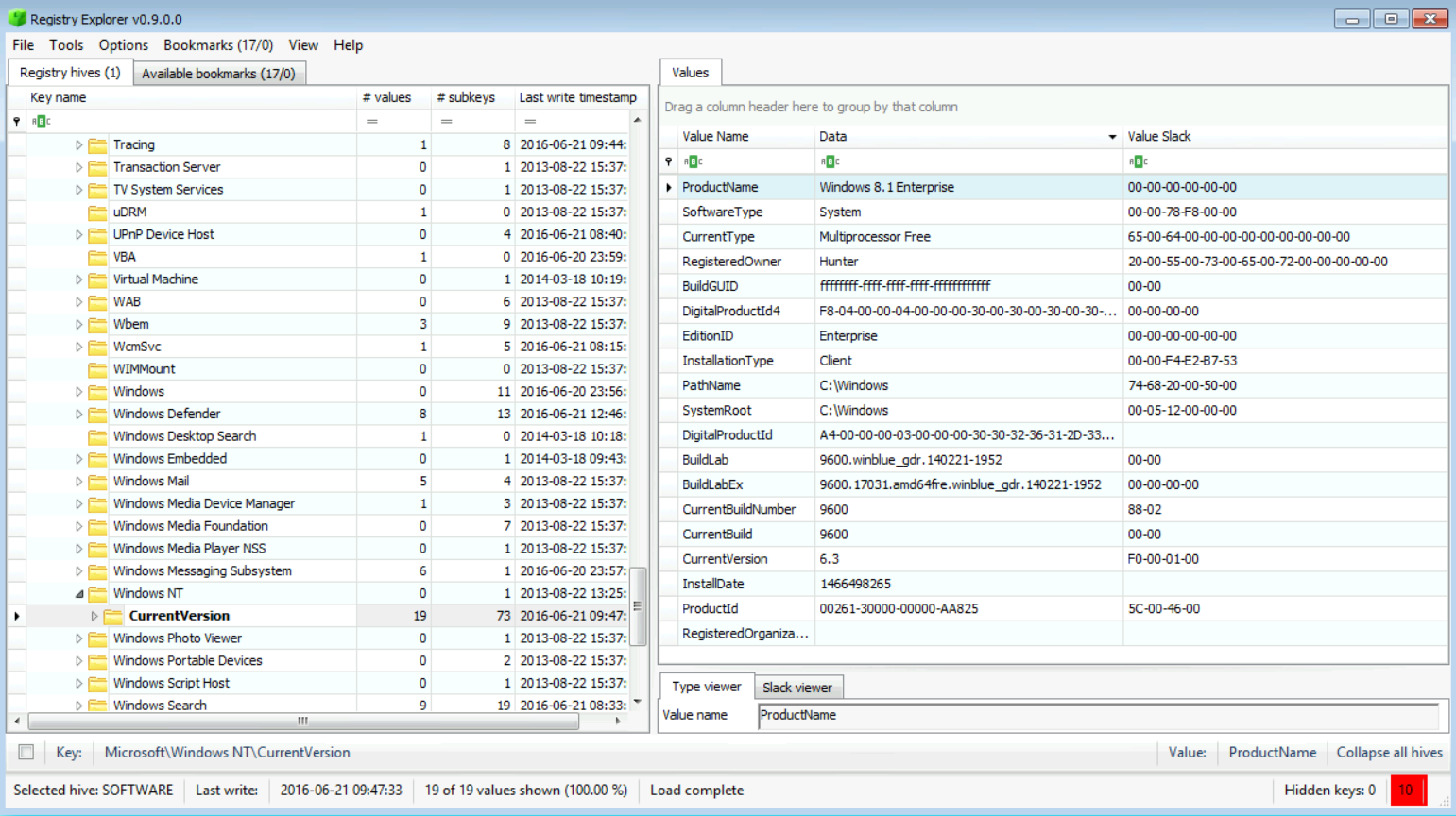
Task: Expand the UPnP Device Host key
Action: click(x=79, y=235)
